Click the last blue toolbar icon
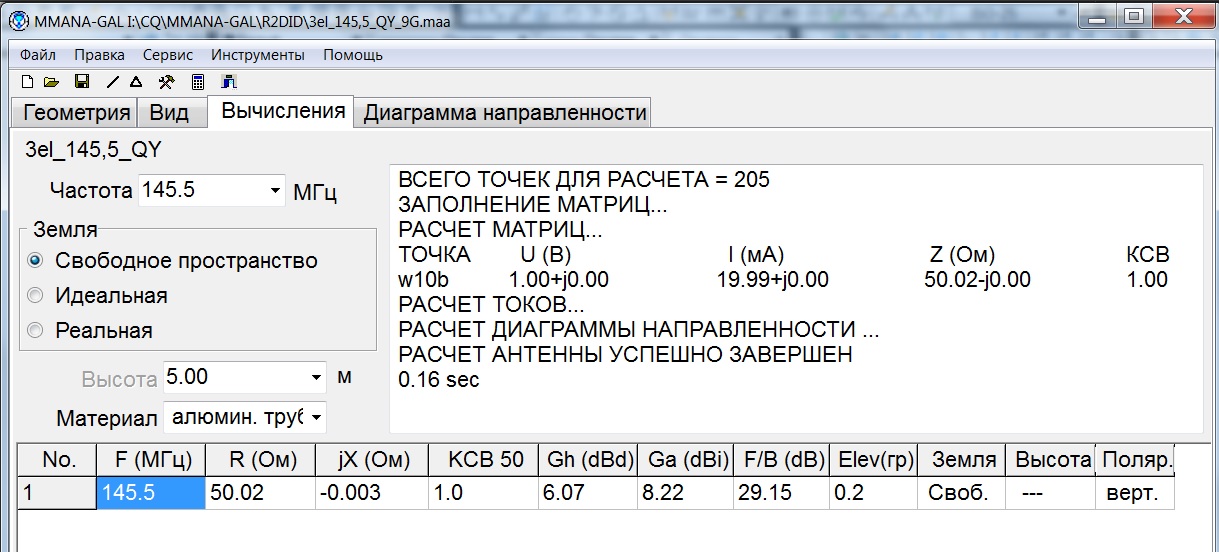Screen dimensions: 1219x552 tap(228, 82)
